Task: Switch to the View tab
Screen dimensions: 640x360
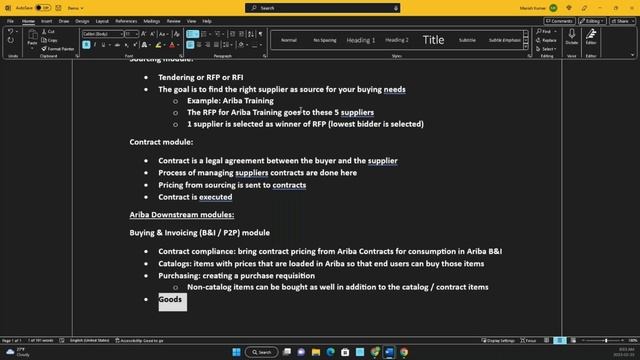Action: click(191, 21)
